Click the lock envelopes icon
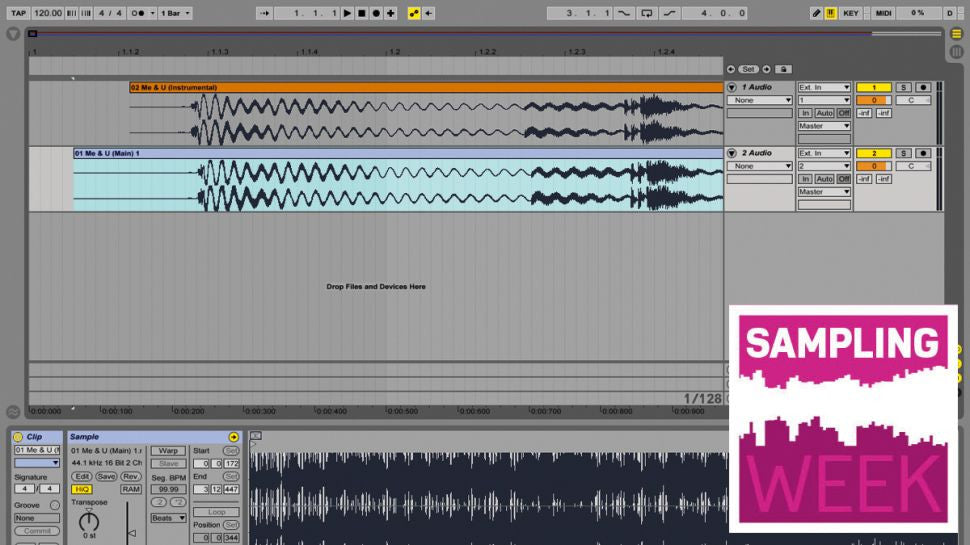 tap(783, 69)
